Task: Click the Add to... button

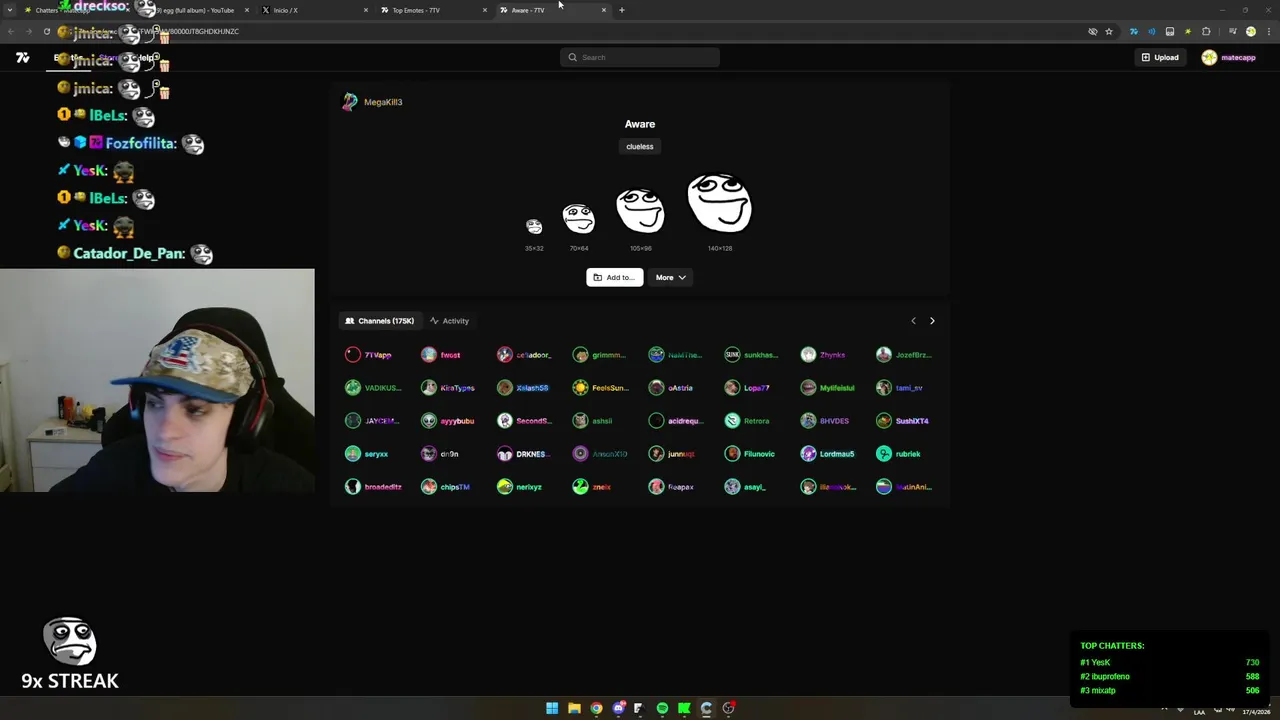Action: (614, 277)
